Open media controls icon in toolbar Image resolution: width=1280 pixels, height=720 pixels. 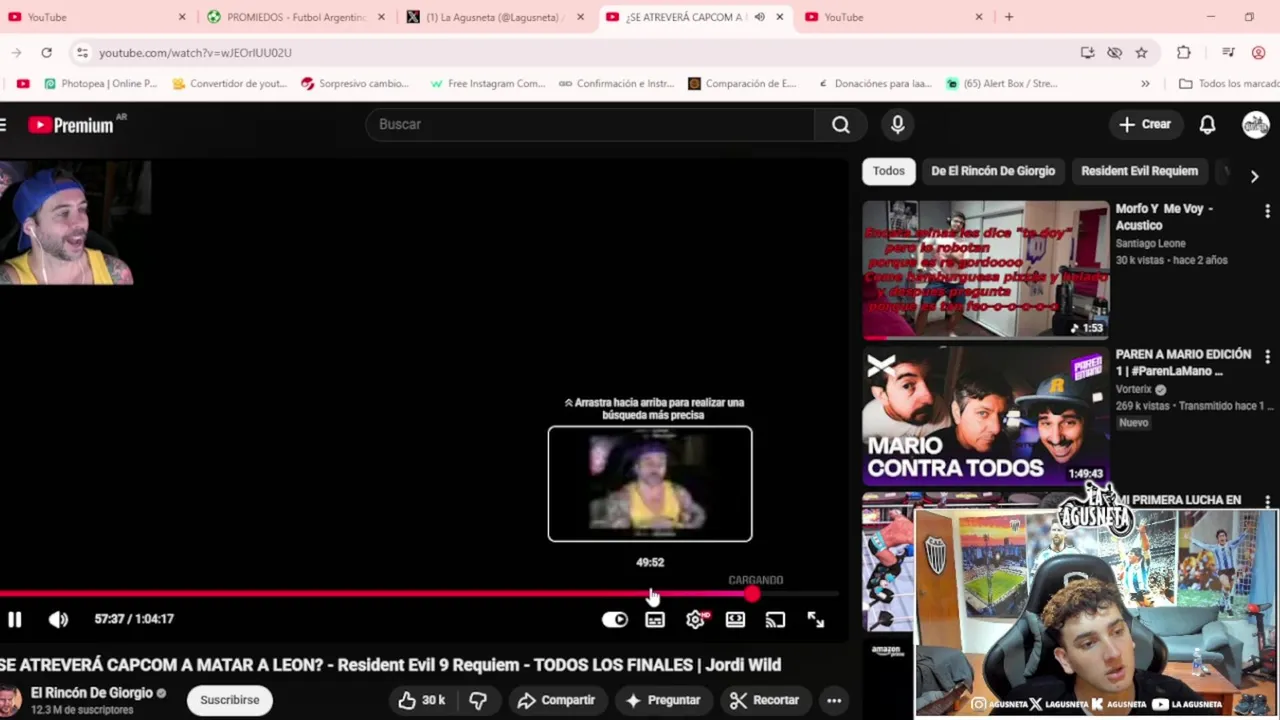[1228, 52]
